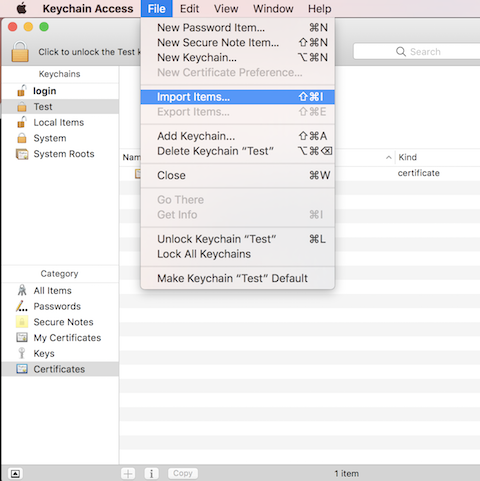Image resolution: width=480 pixels, height=481 pixels.
Task: Click the Keys category key icon
Action: coord(22,353)
